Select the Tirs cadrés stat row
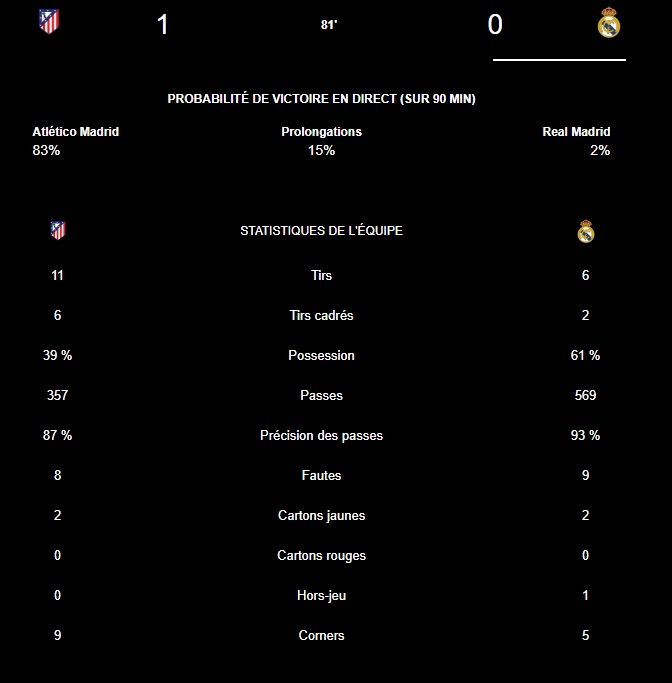Viewport: 672px width, 683px height. (x=321, y=315)
